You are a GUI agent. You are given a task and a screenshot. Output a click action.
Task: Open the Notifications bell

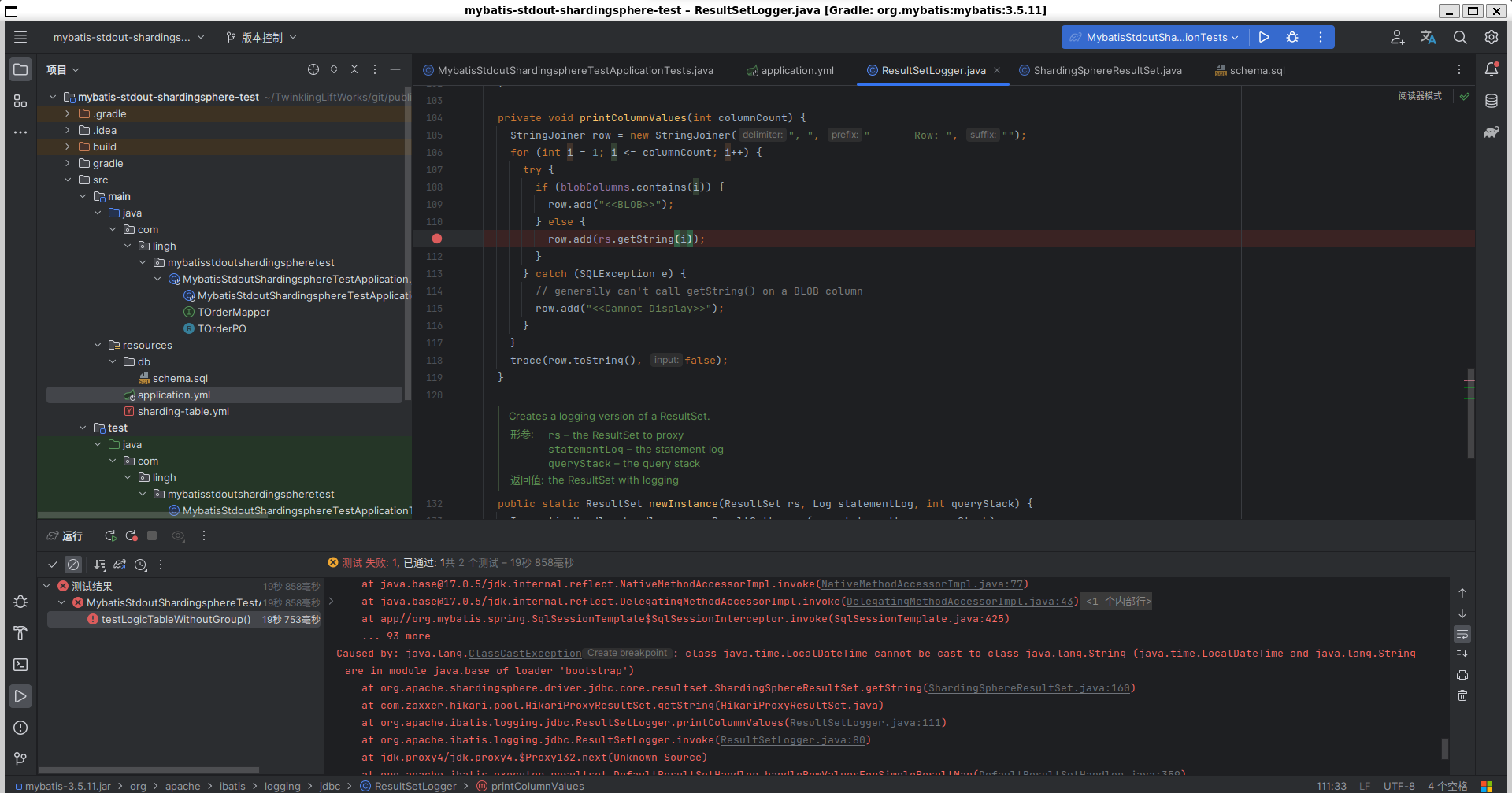coord(1492,69)
